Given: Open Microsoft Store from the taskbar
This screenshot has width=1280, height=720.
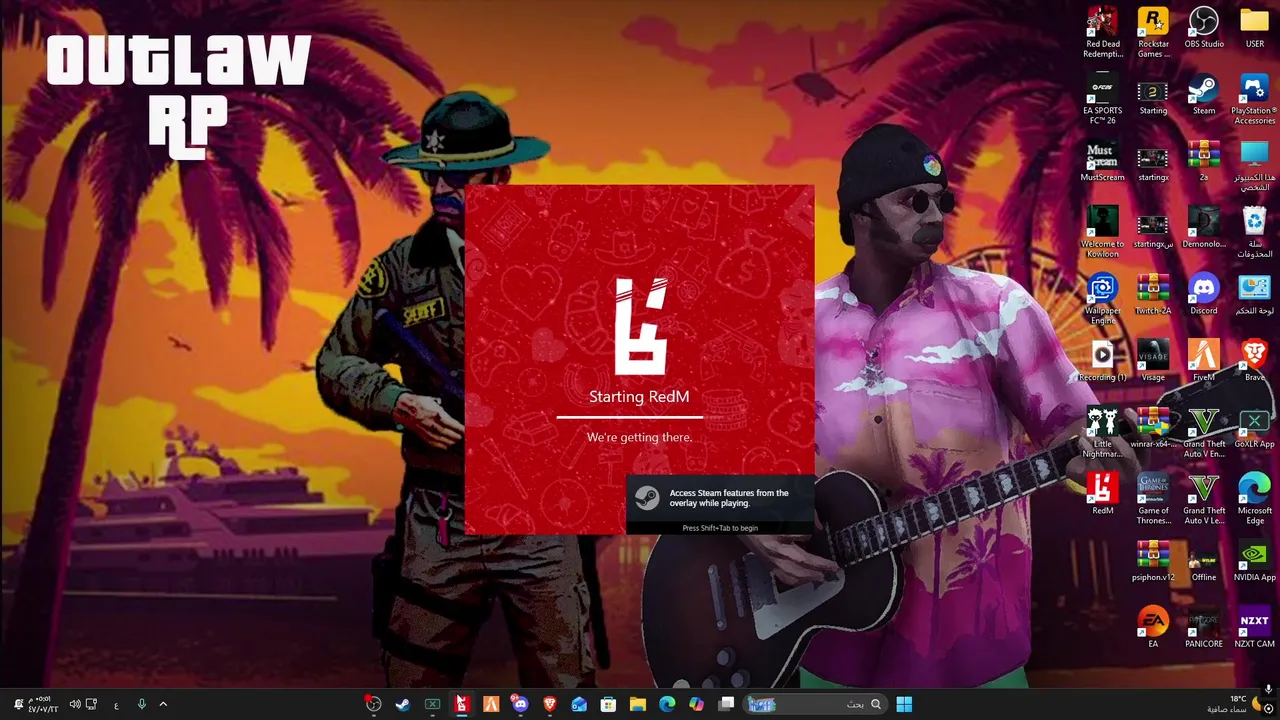Looking at the screenshot, I should 608,704.
